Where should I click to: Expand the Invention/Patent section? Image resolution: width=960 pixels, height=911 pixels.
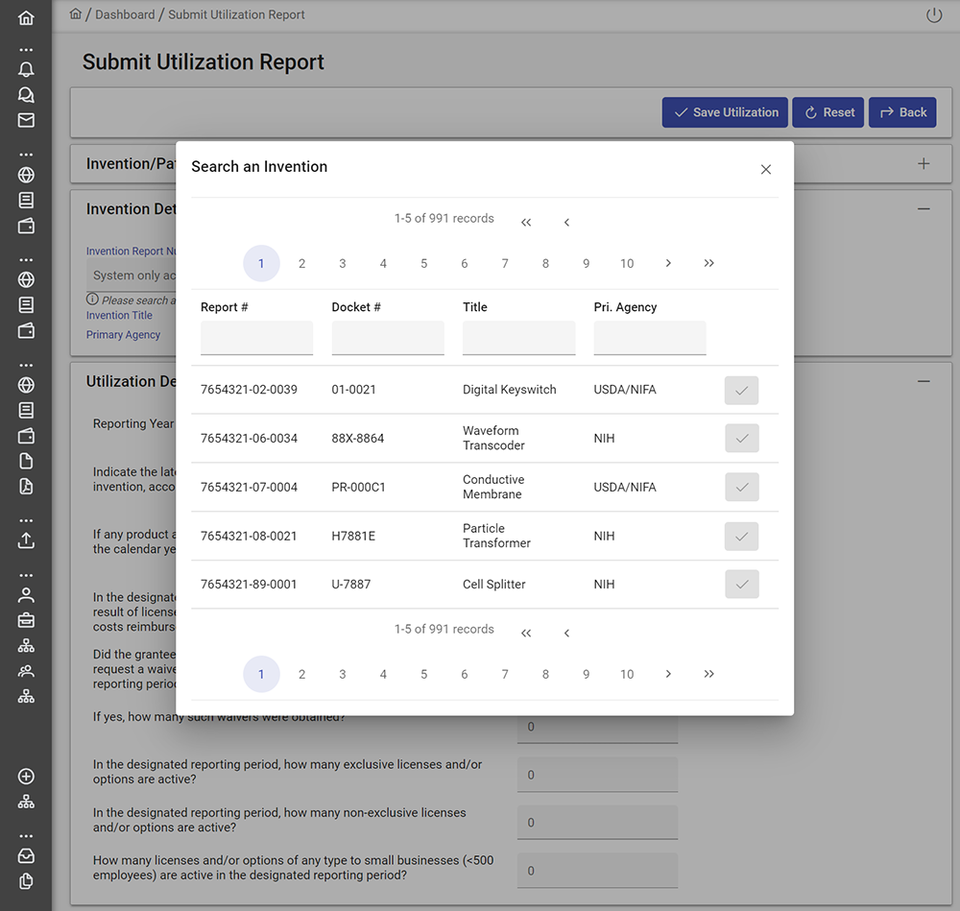pyautogui.click(x=923, y=162)
